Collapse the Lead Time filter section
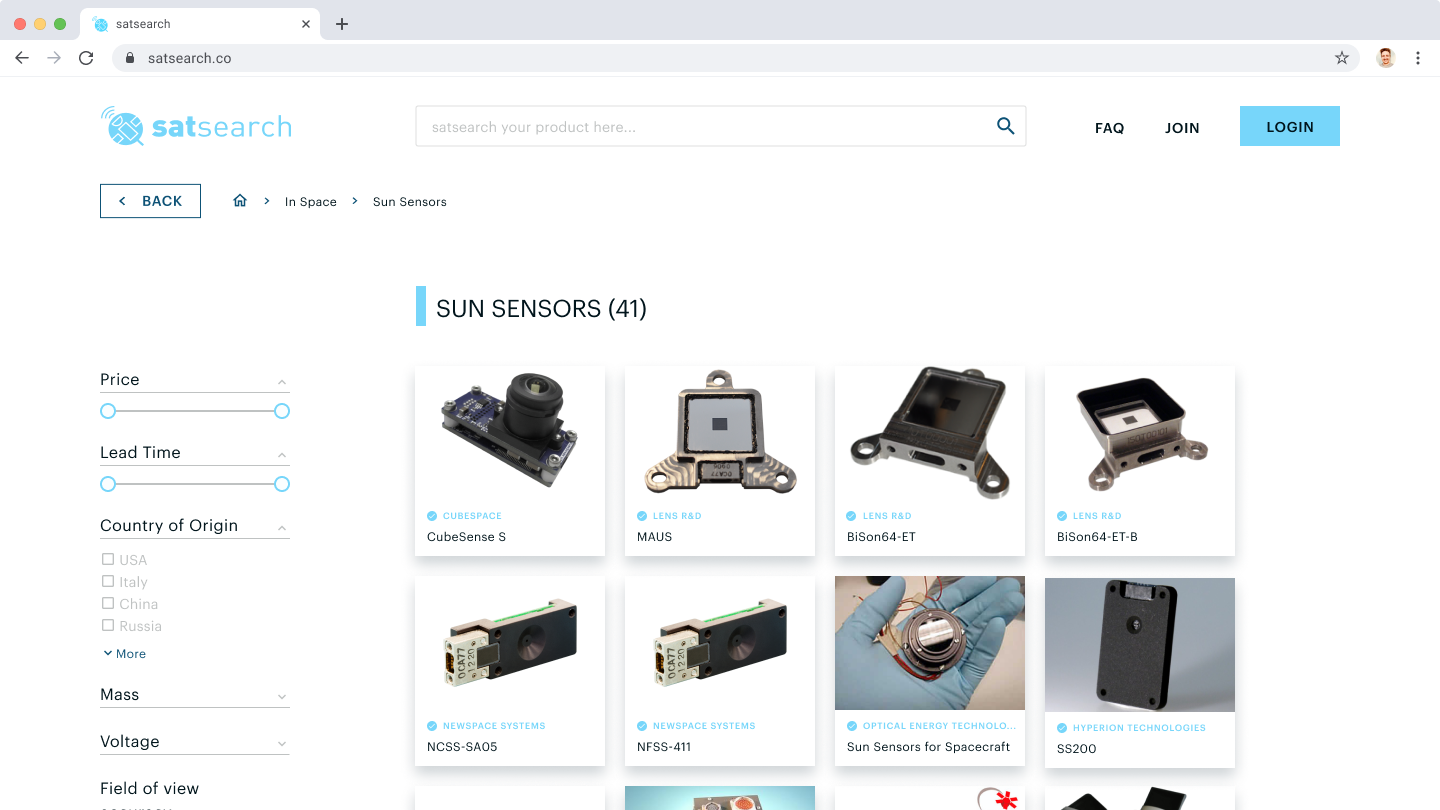This screenshot has width=1440, height=810. [282, 455]
